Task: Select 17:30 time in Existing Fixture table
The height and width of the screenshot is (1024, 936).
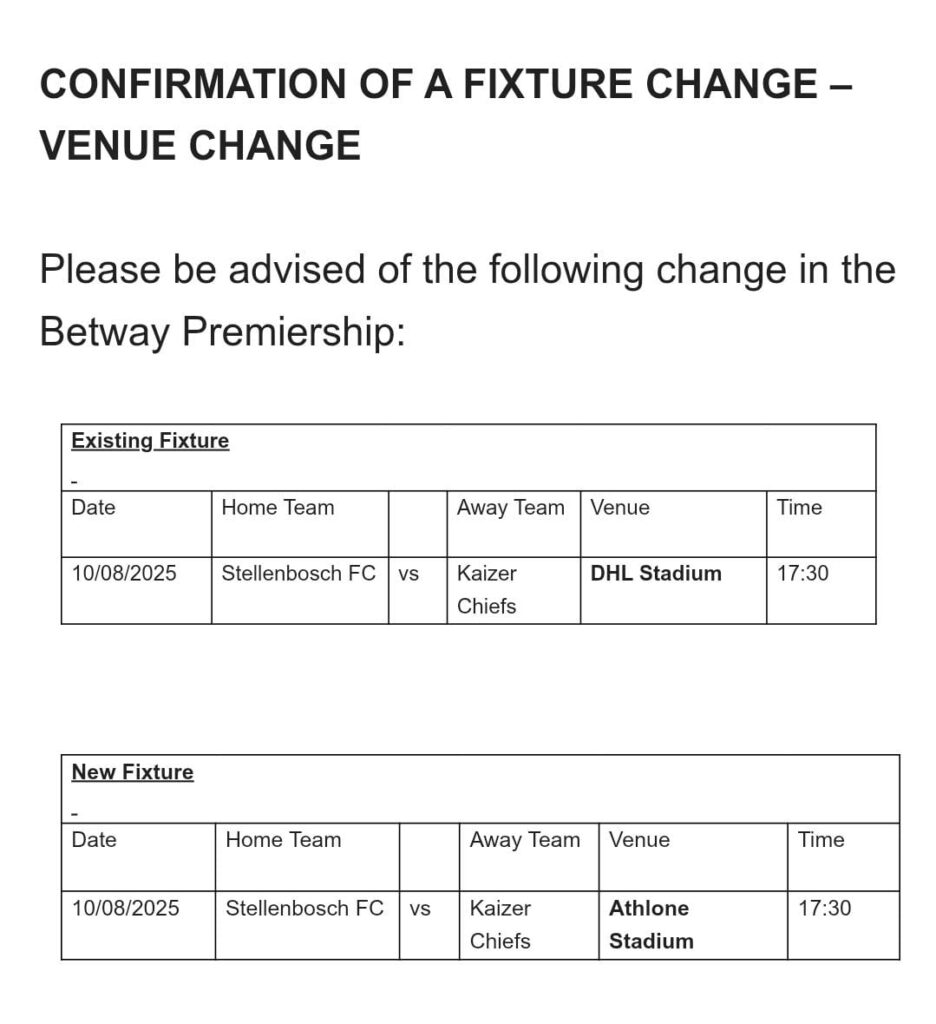Action: tap(802, 573)
